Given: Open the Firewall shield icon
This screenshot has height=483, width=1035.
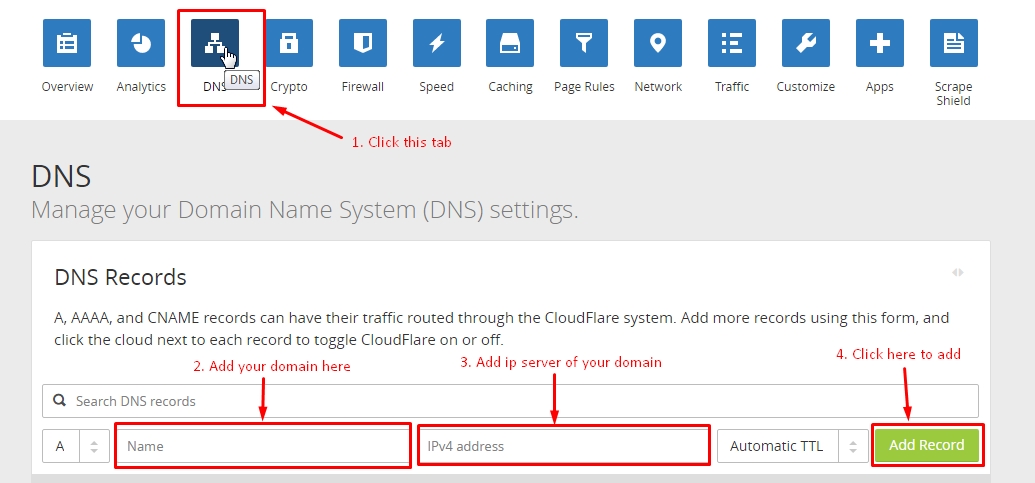Looking at the screenshot, I should (362, 43).
